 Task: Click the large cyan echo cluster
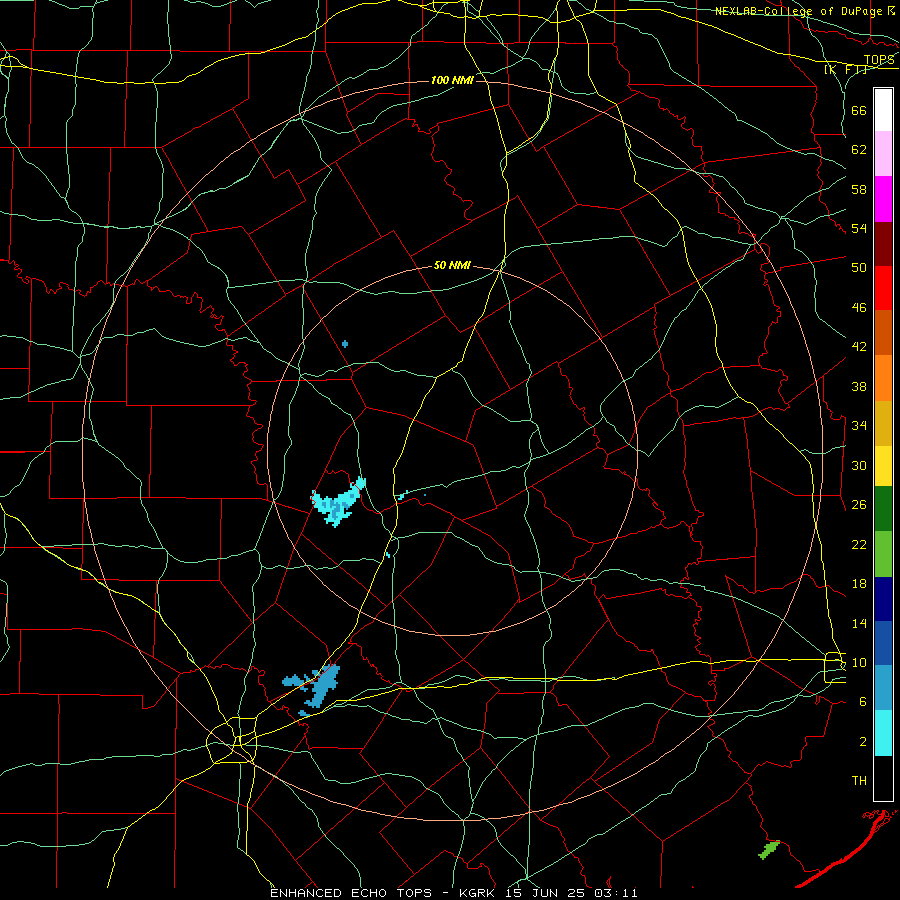coord(337,502)
